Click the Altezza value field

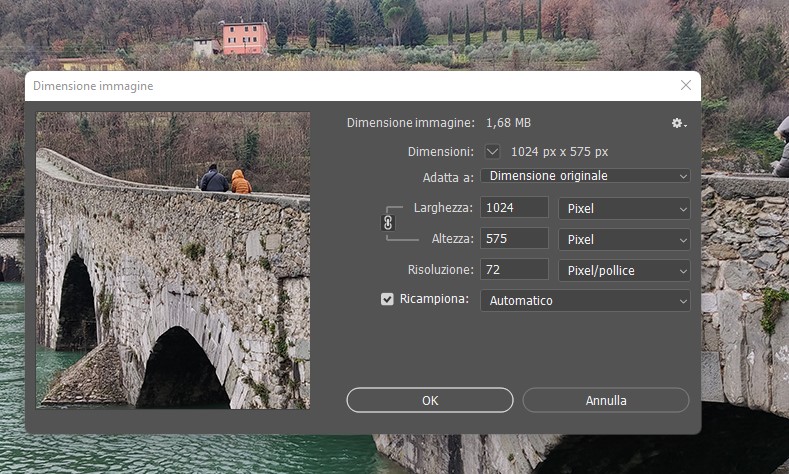click(x=514, y=240)
